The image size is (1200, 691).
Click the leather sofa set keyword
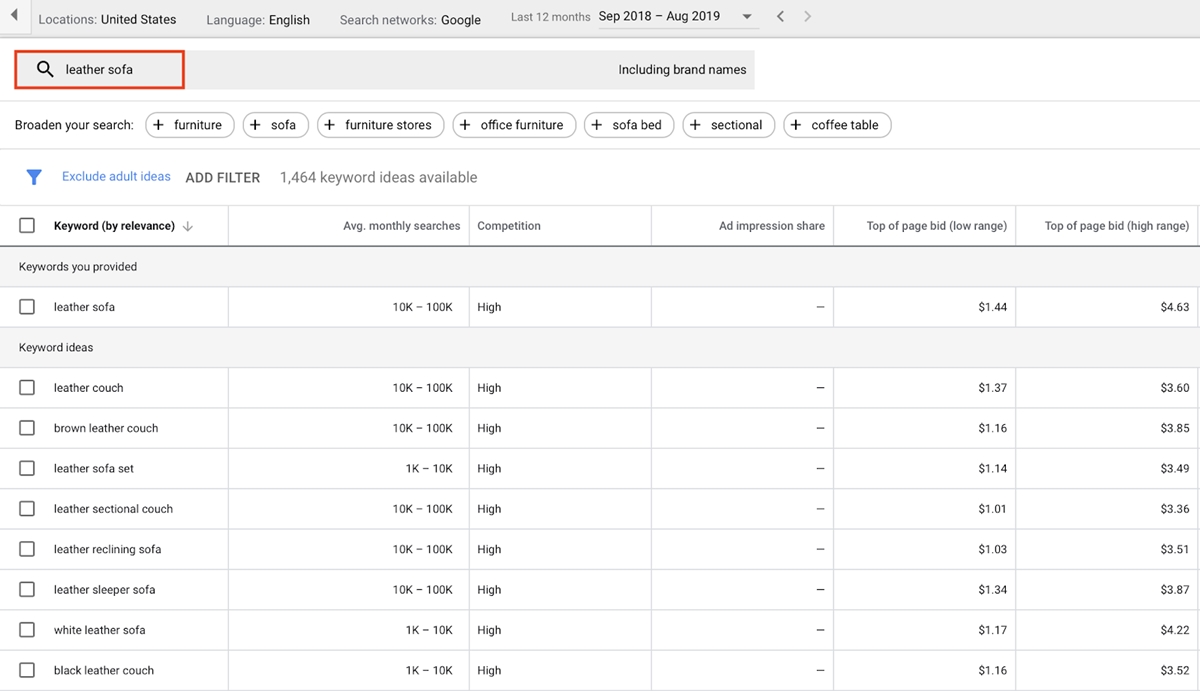(x=94, y=468)
